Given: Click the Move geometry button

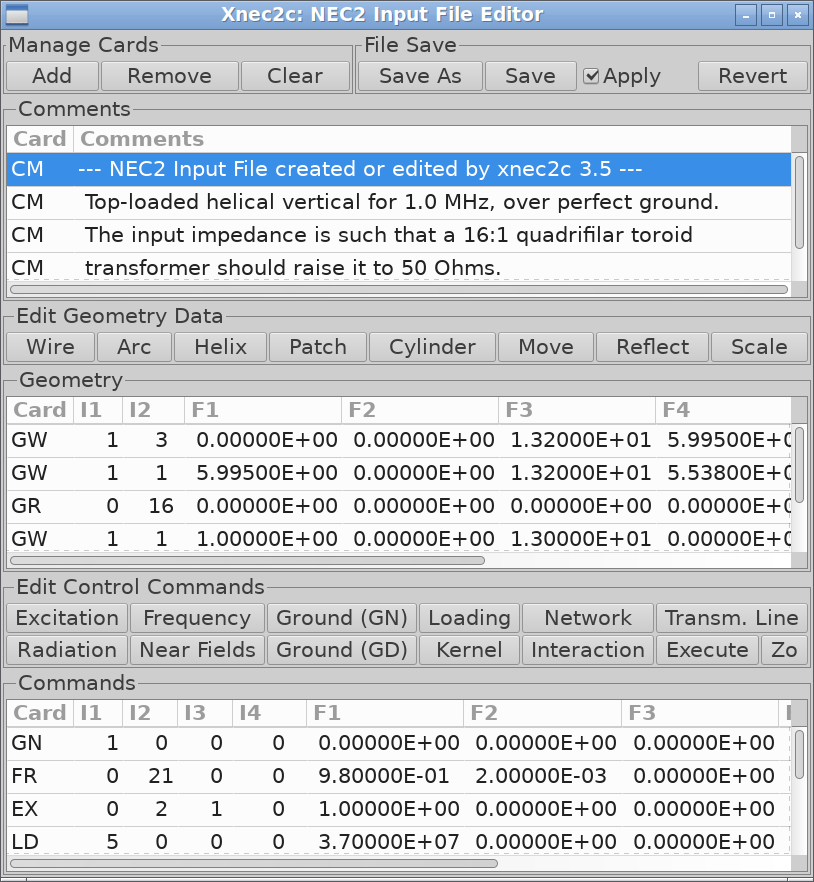Looking at the screenshot, I should point(546,346).
